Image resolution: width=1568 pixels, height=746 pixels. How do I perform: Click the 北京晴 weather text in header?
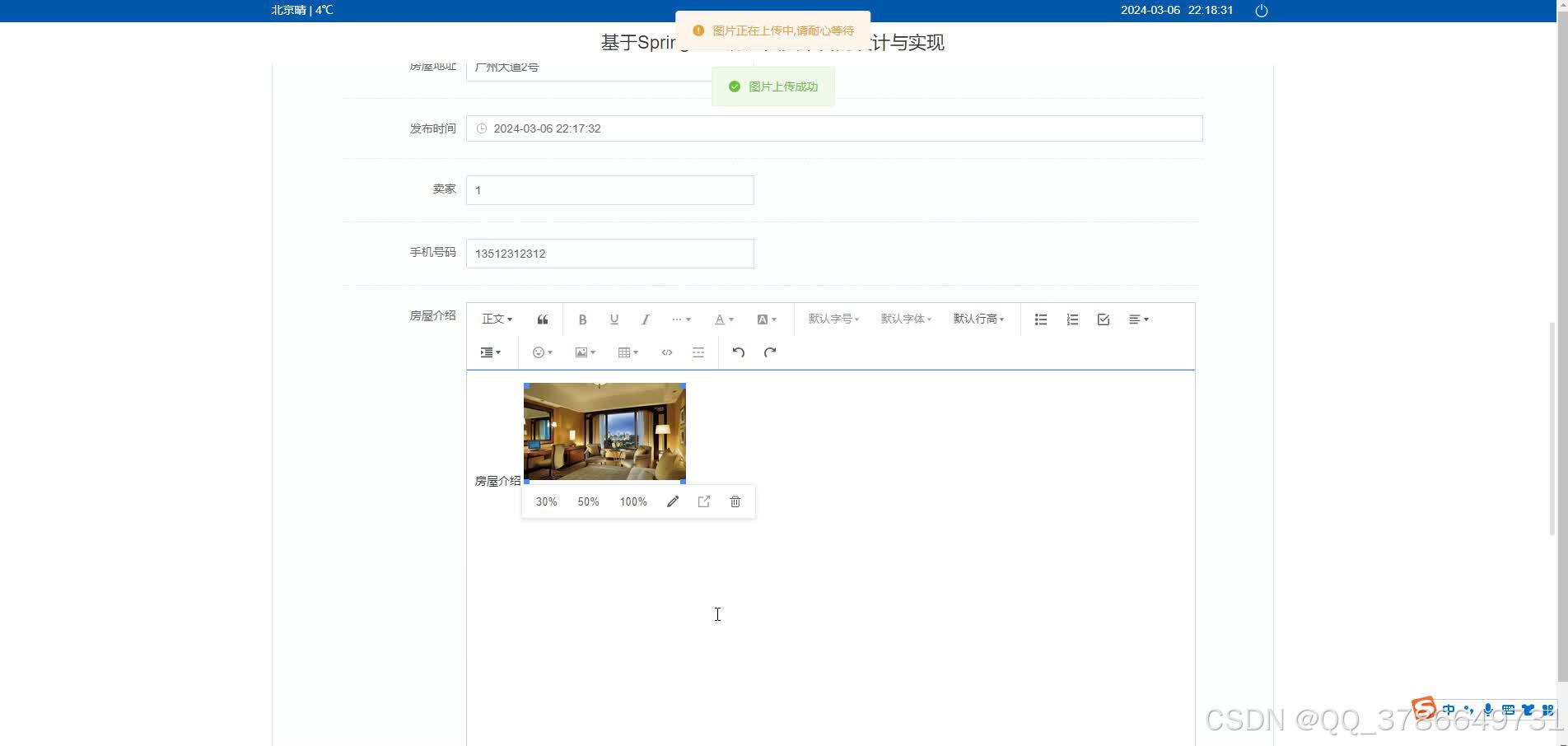tap(288, 10)
